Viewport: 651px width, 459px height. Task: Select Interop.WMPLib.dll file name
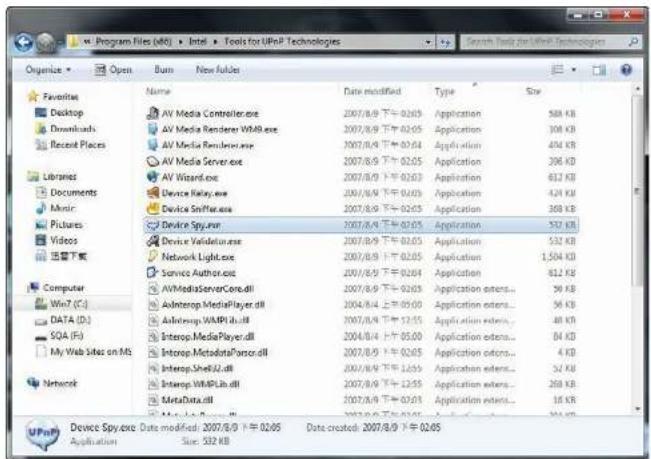(x=200, y=384)
